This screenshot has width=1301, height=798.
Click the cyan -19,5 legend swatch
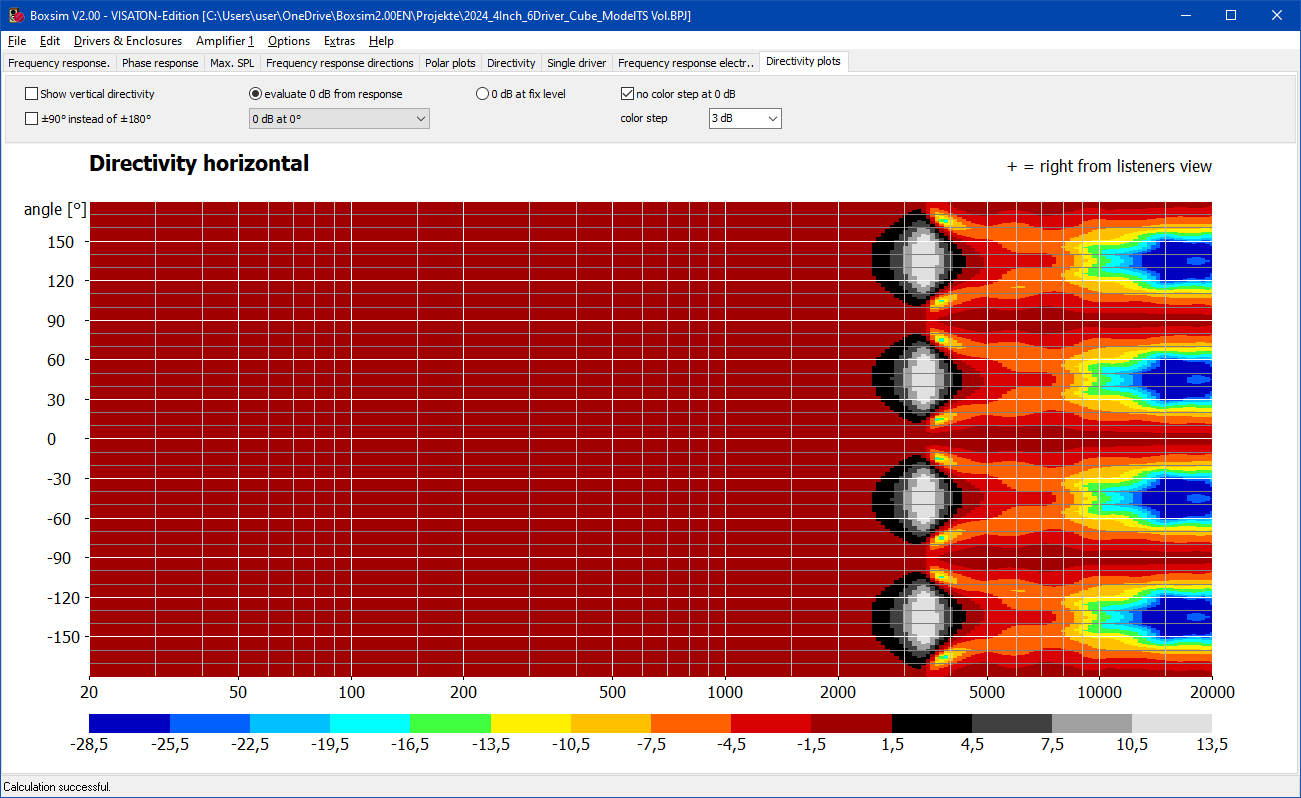tap(370, 723)
